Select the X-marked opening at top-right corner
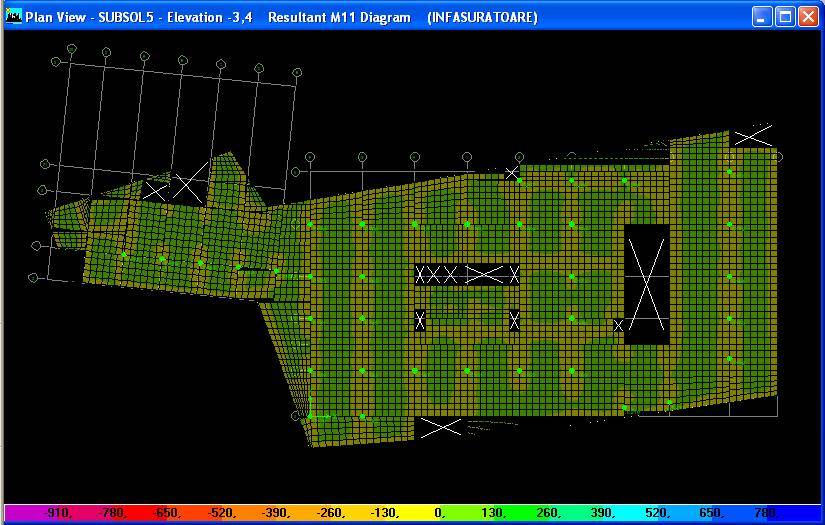The height and width of the screenshot is (525, 825). 753,136
